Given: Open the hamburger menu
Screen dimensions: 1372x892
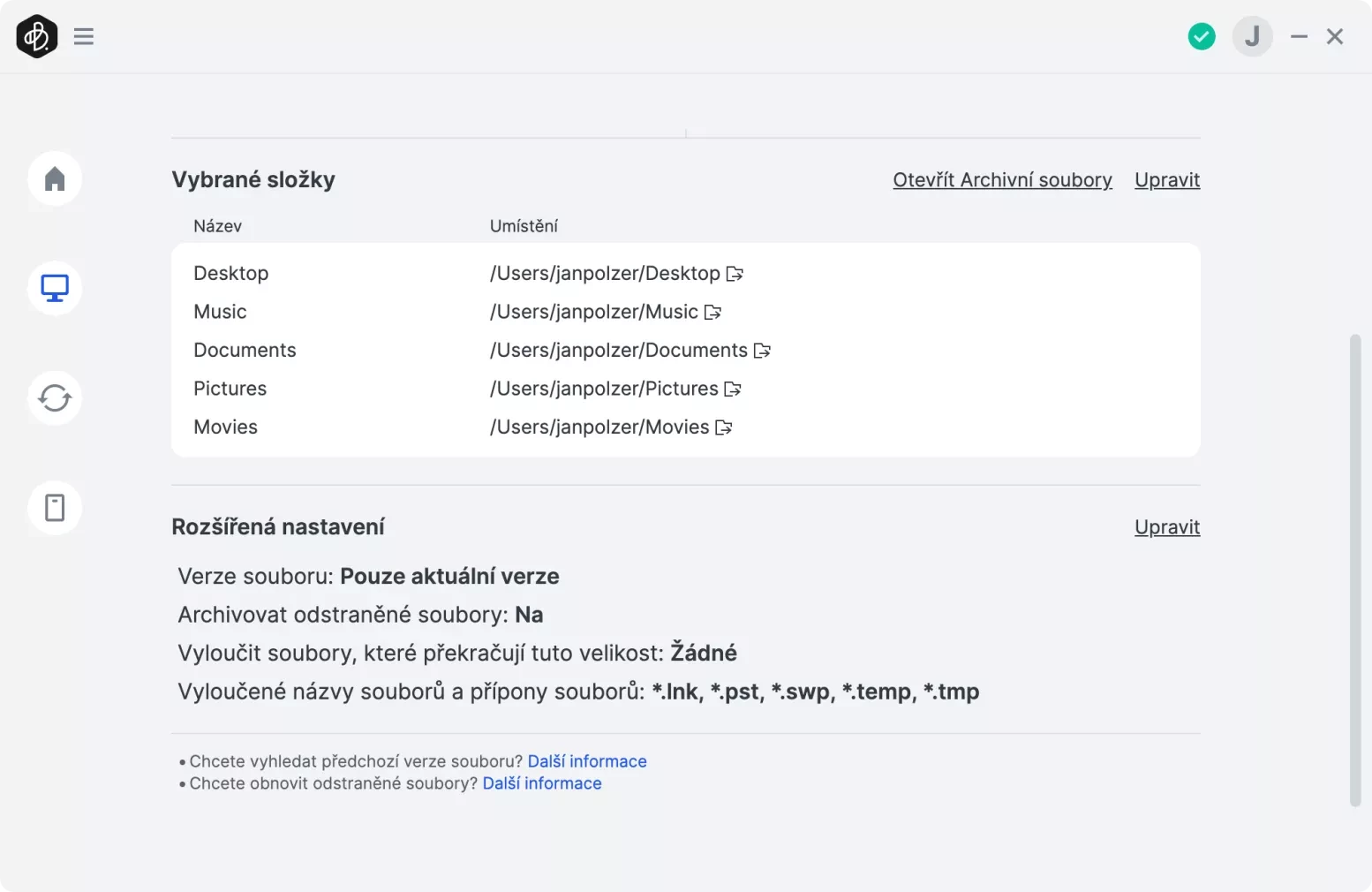Looking at the screenshot, I should coord(84,36).
